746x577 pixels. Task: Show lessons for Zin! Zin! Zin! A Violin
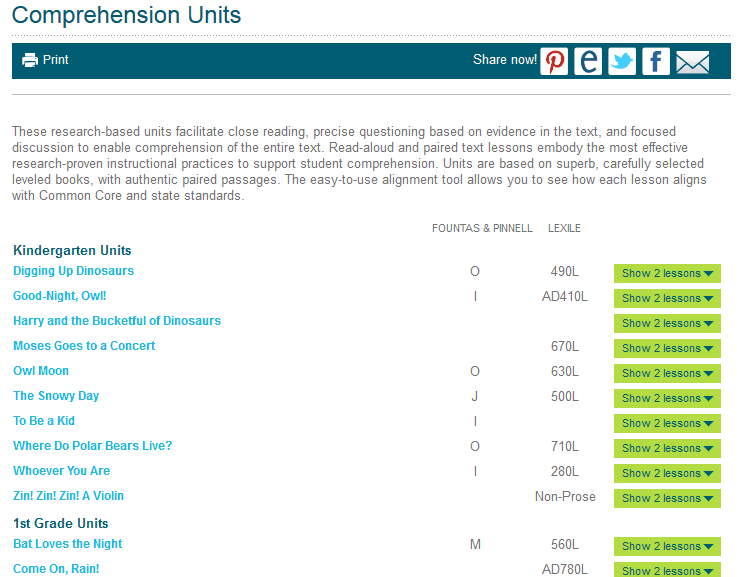pyautogui.click(x=667, y=498)
